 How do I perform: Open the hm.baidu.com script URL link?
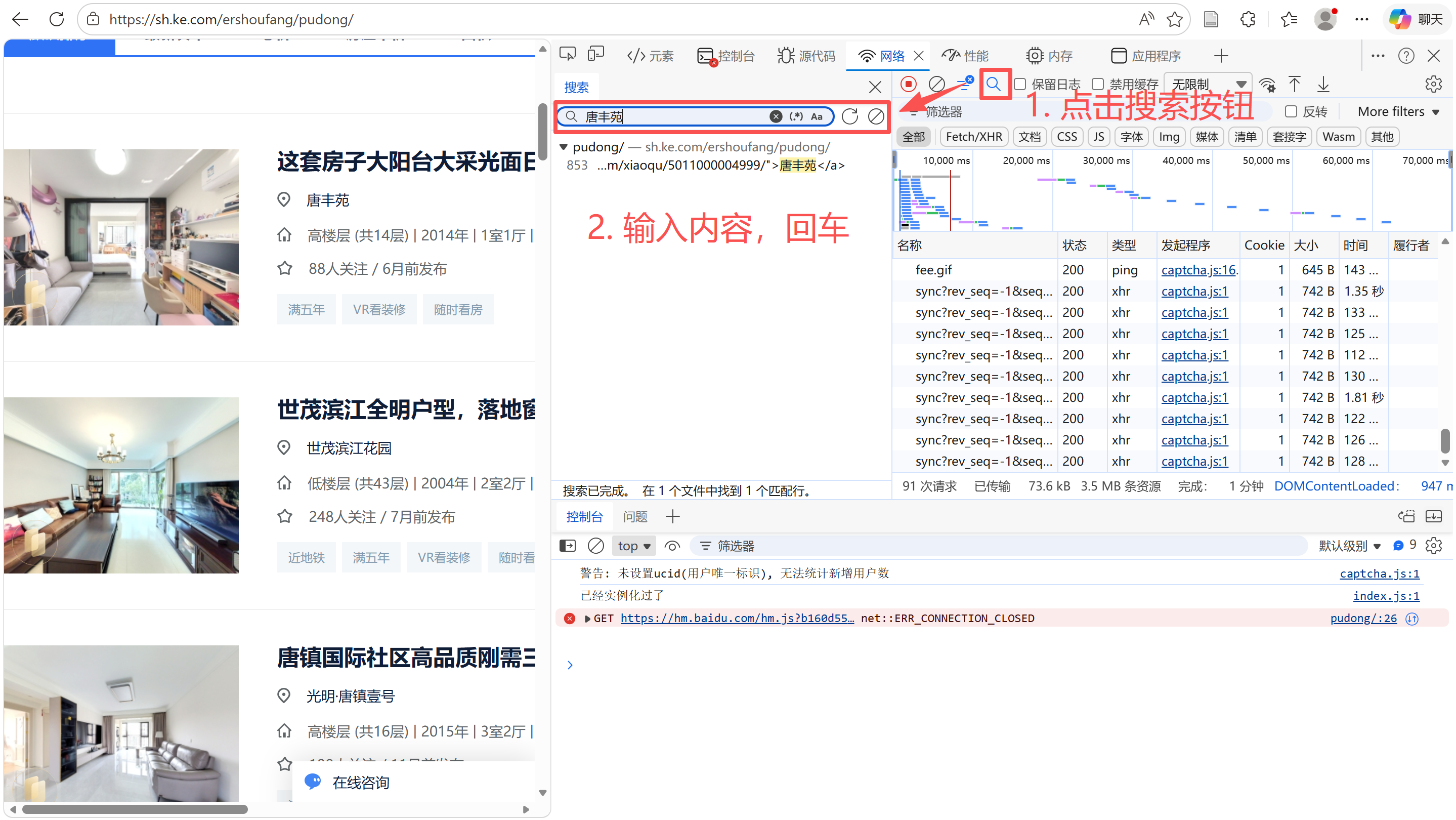(x=737, y=618)
